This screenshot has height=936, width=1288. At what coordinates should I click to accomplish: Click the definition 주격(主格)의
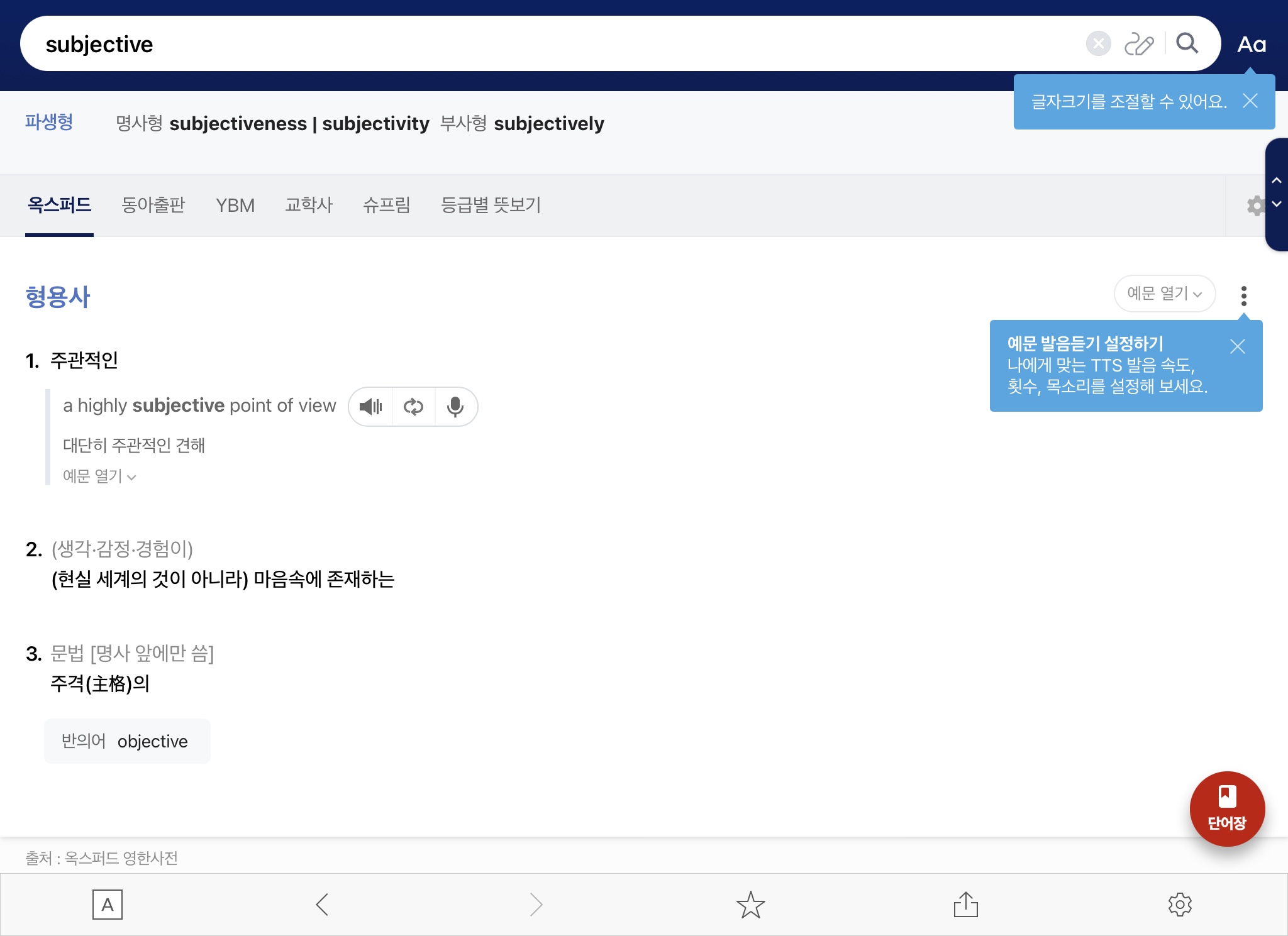[x=100, y=684]
